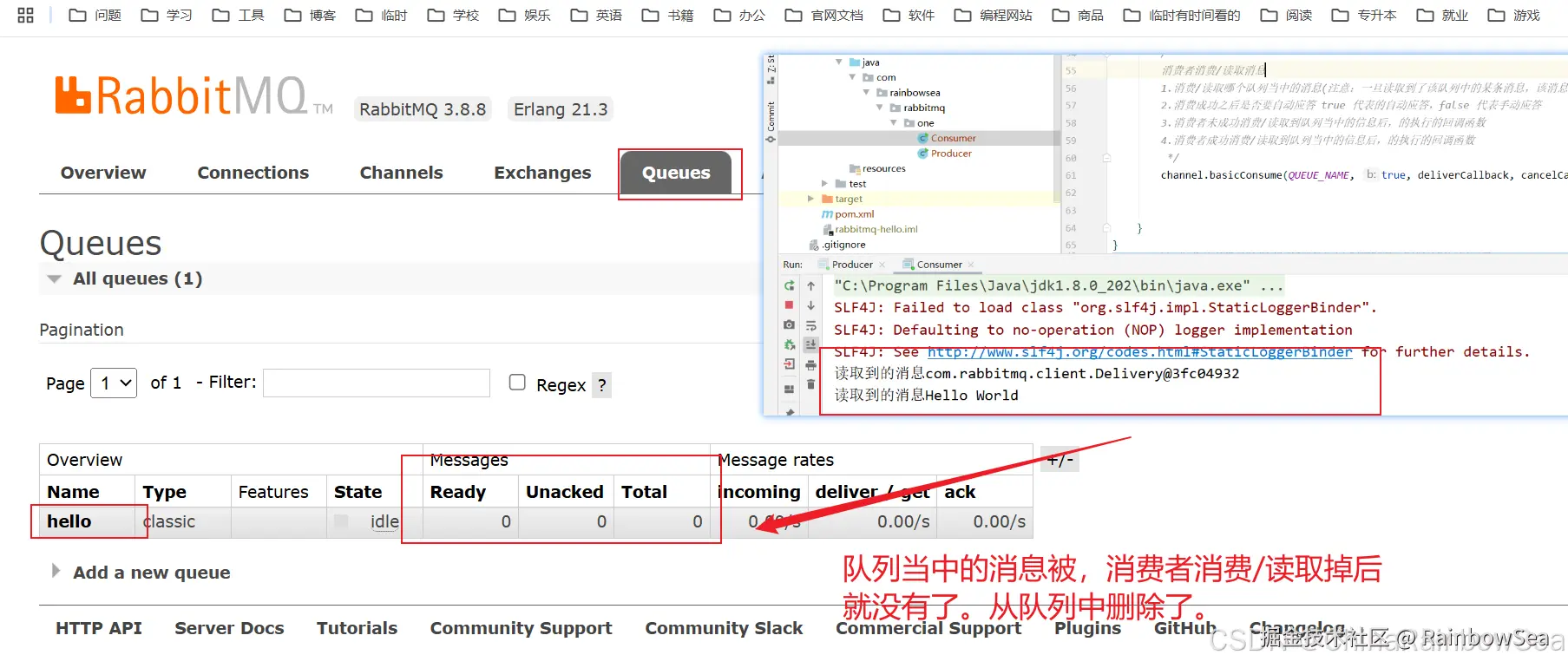Open the 游戏 bookmarks folder
Image resolution: width=1568 pixels, height=668 pixels.
[1514, 15]
